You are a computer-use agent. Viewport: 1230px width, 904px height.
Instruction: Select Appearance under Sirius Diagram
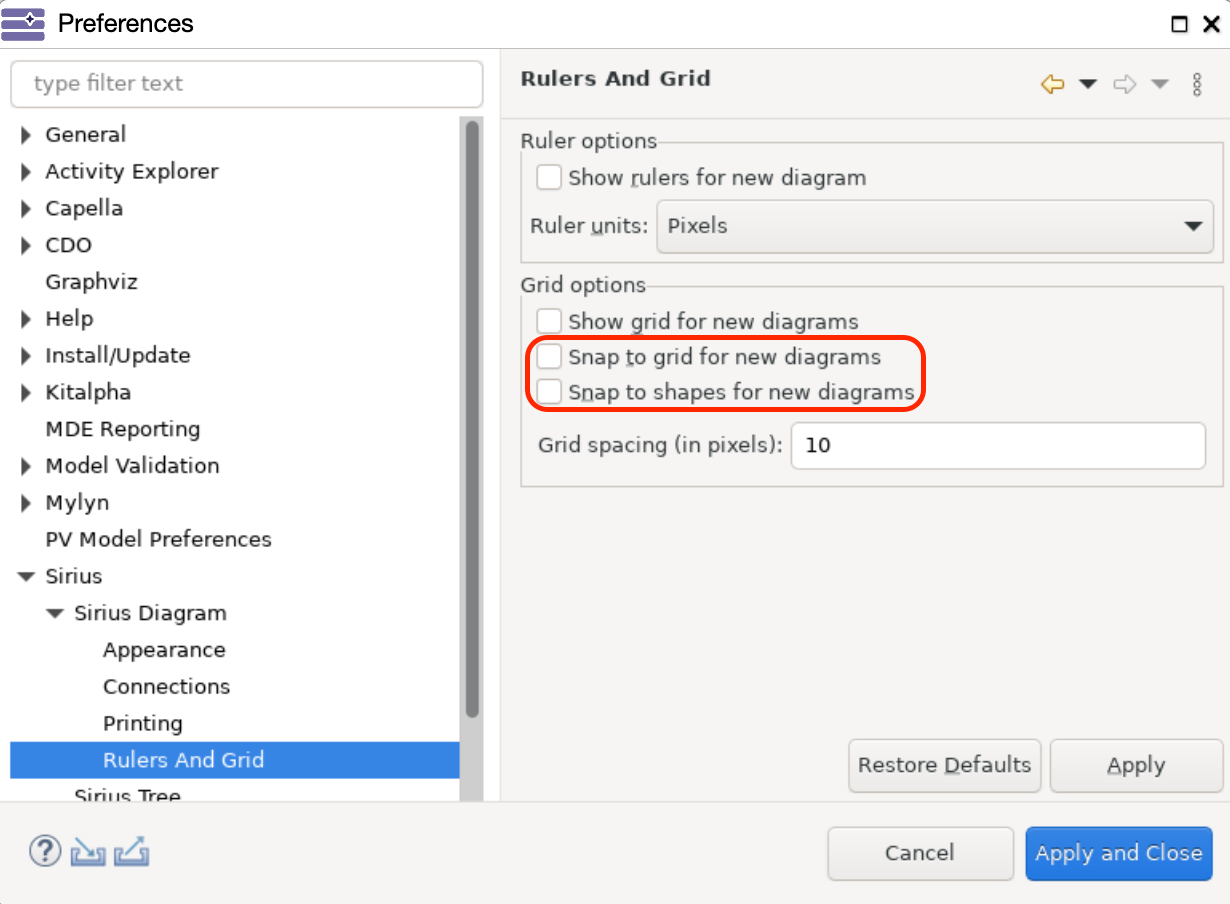pos(164,650)
